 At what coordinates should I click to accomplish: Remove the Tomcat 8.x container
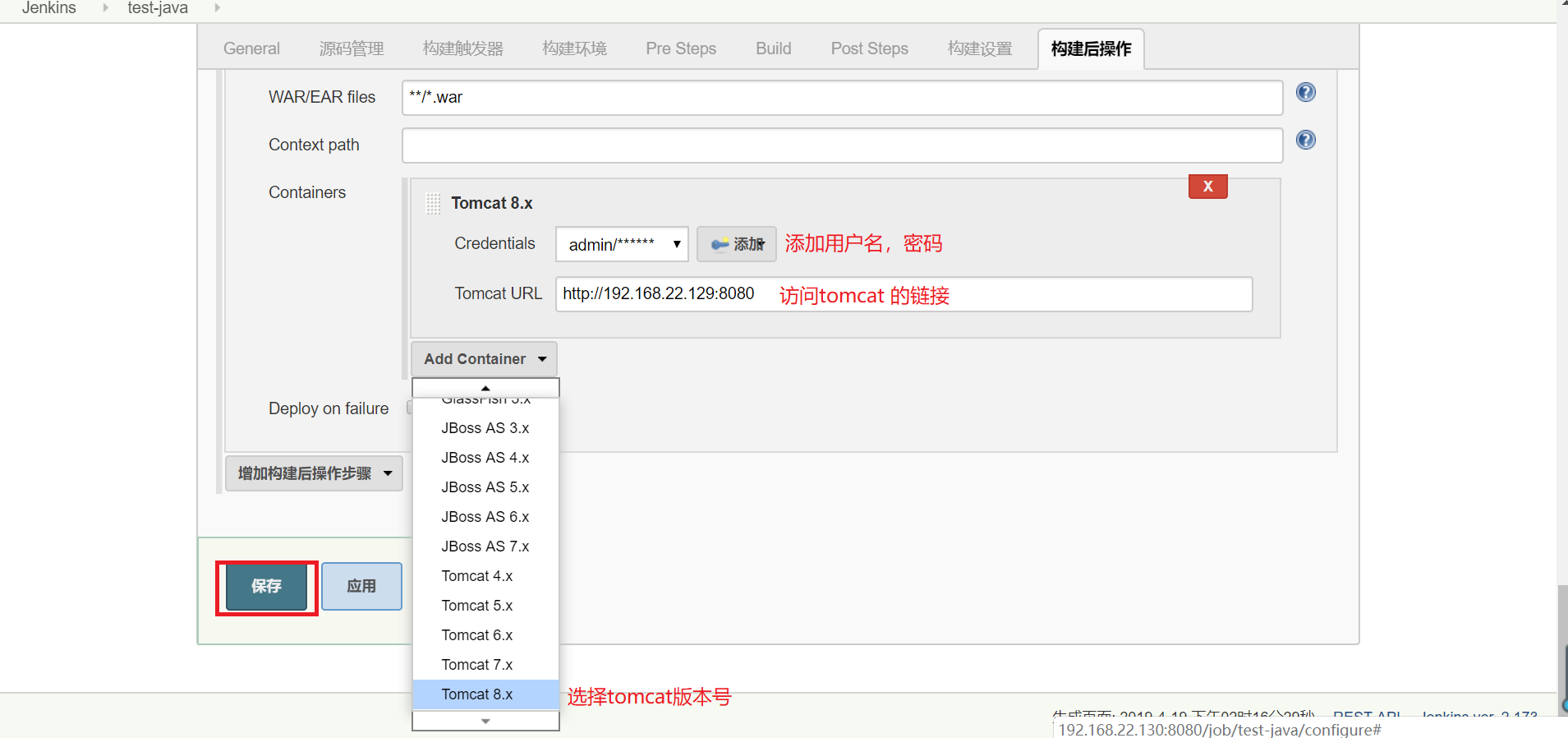click(x=1207, y=187)
